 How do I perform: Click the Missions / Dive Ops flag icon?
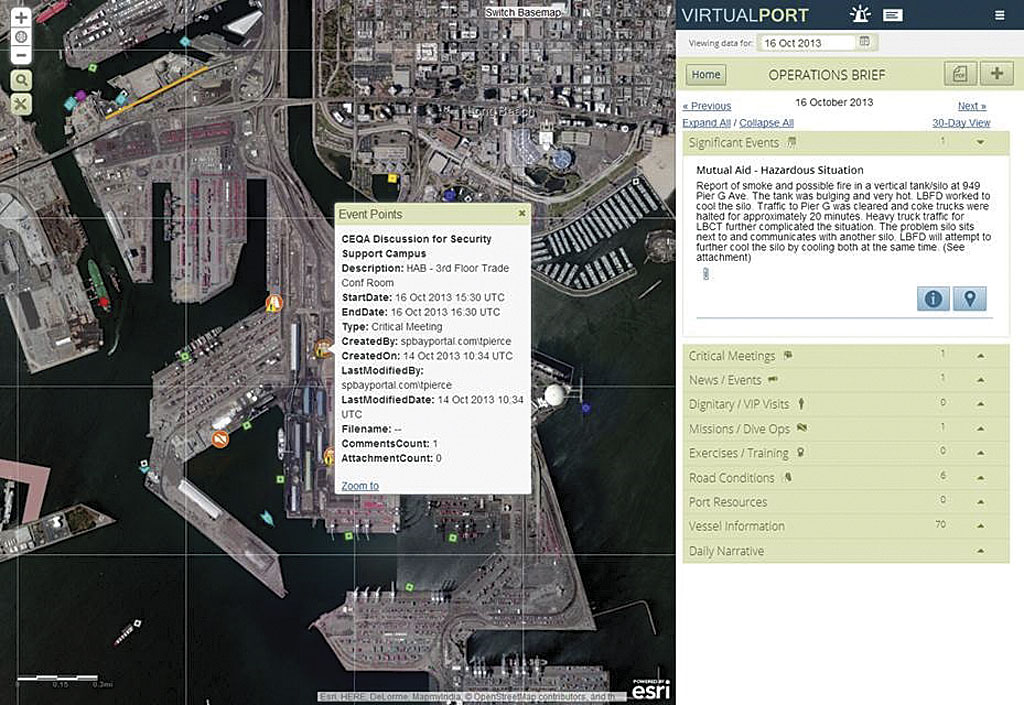[x=803, y=428]
